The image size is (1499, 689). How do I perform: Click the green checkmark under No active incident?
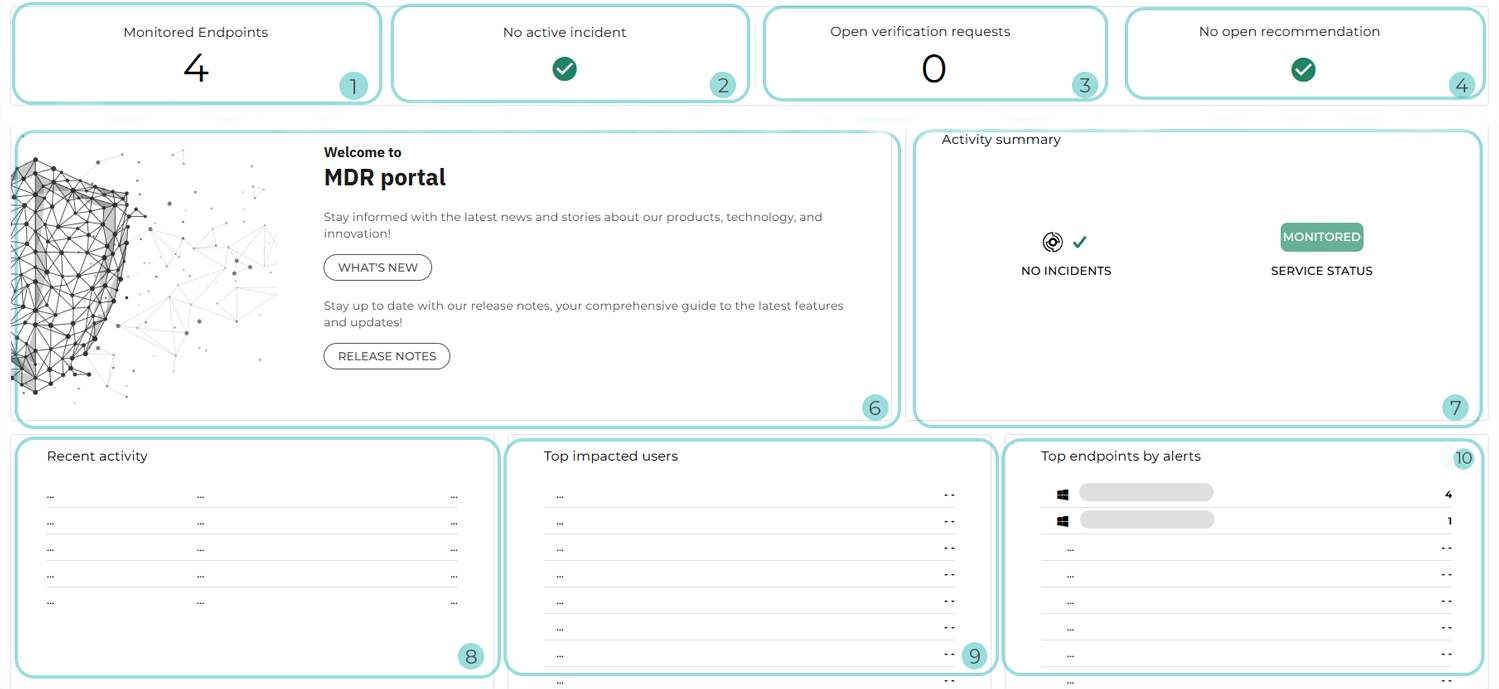tap(565, 69)
